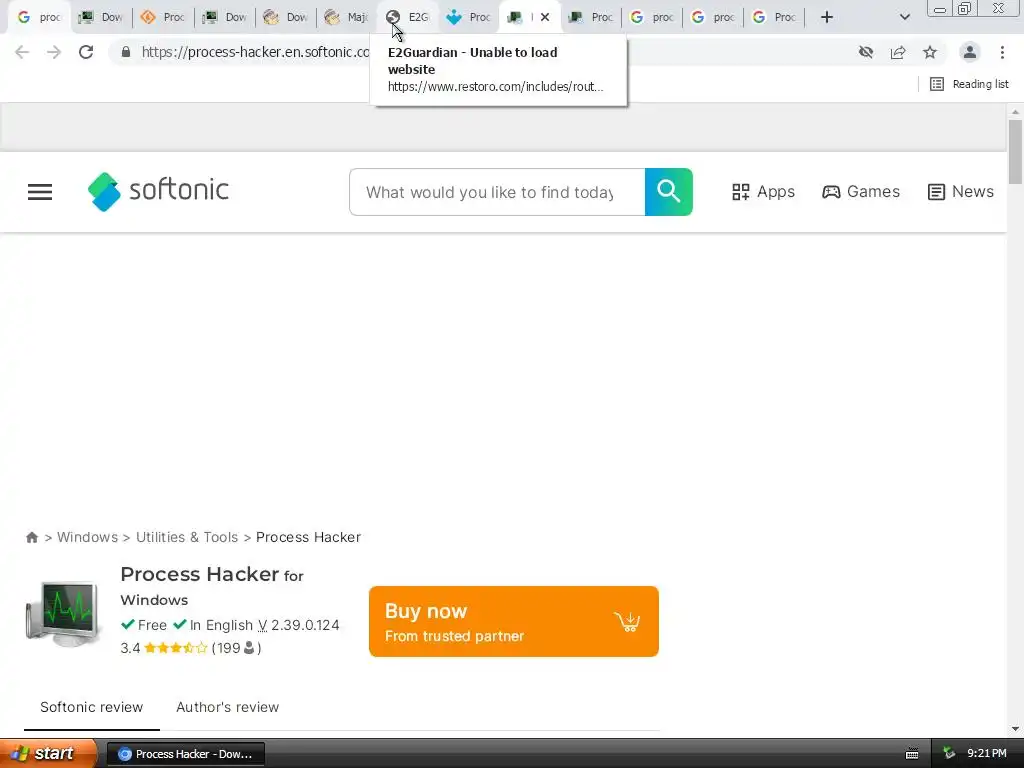Viewport: 1024px width, 768px height.
Task: Click the home breadcrumb icon
Action: 32,537
